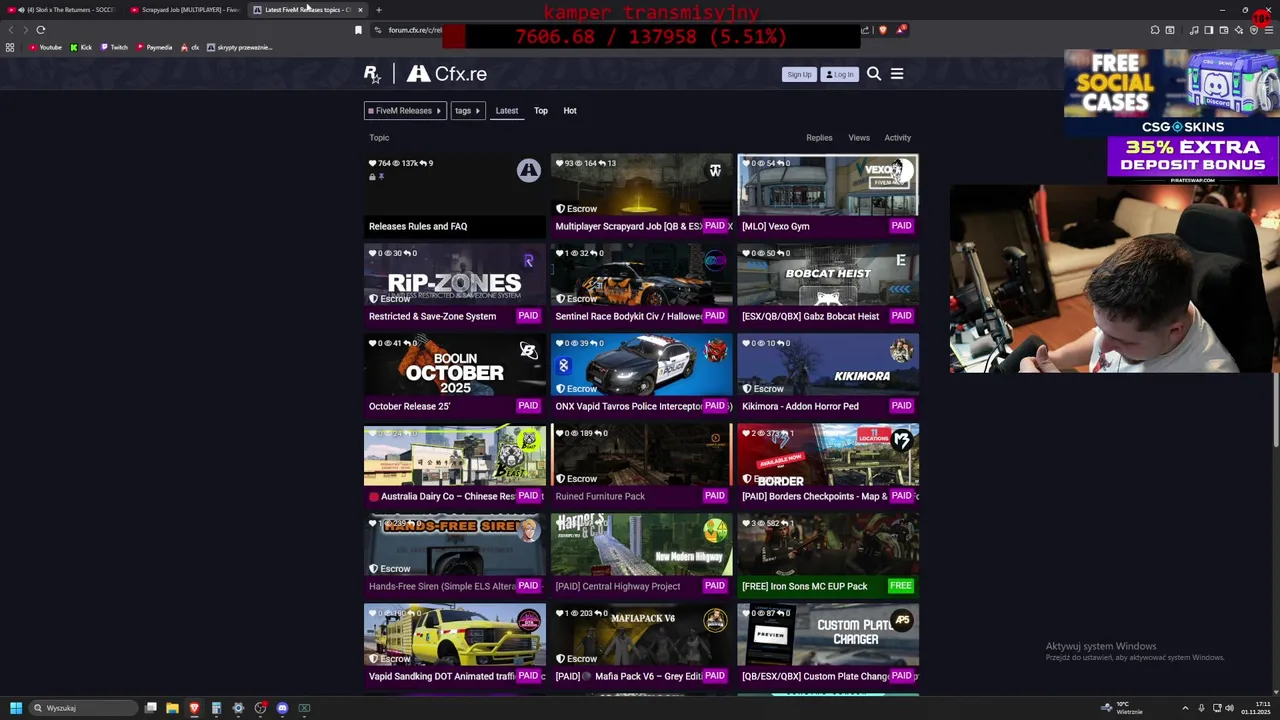Open File Explorer from taskbar

pyautogui.click(x=172, y=708)
